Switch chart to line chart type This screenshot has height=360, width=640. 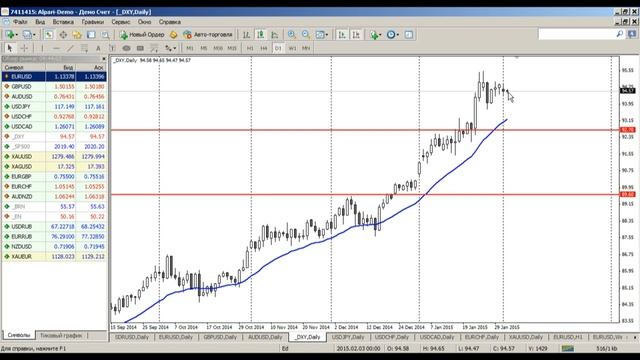click(x=275, y=35)
